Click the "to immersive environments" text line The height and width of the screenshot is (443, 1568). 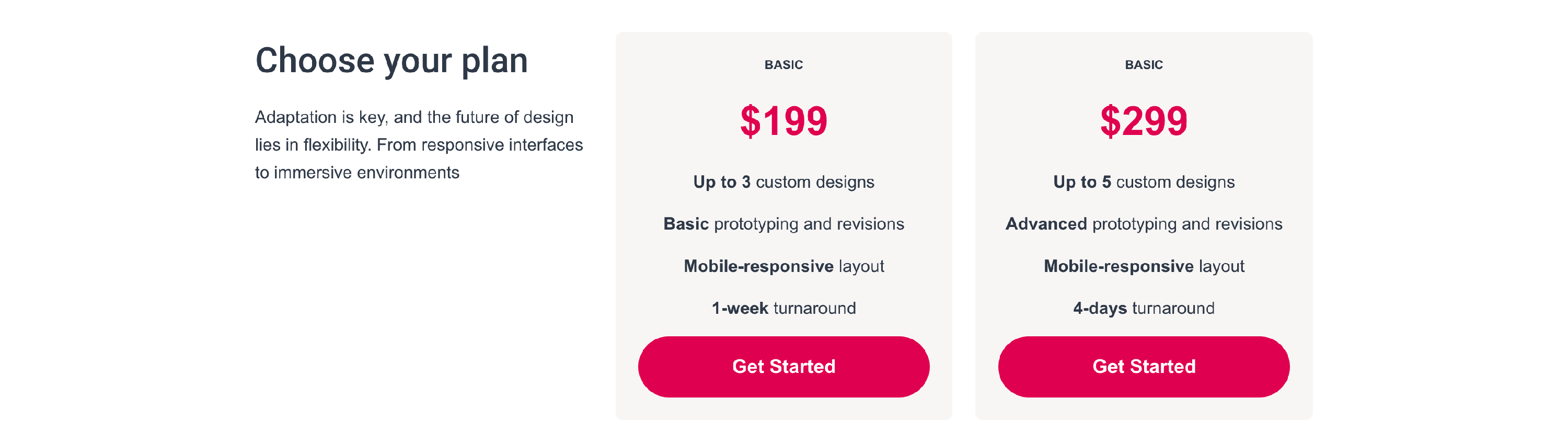point(356,173)
